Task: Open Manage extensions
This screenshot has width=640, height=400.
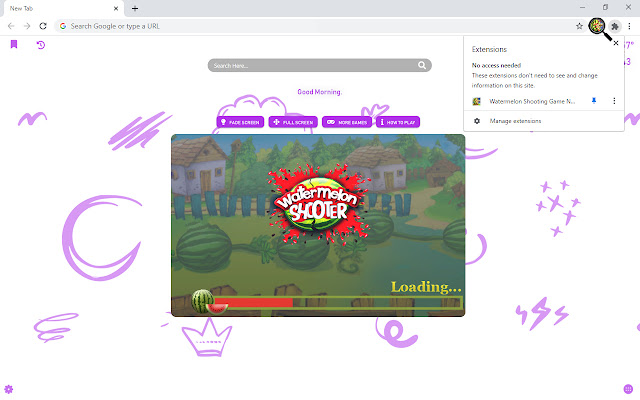Action: (544, 121)
